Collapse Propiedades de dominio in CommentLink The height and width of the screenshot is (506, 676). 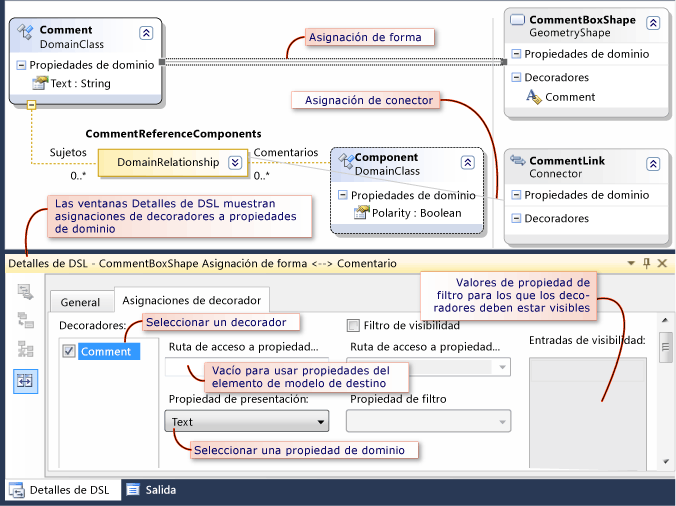tap(516, 195)
